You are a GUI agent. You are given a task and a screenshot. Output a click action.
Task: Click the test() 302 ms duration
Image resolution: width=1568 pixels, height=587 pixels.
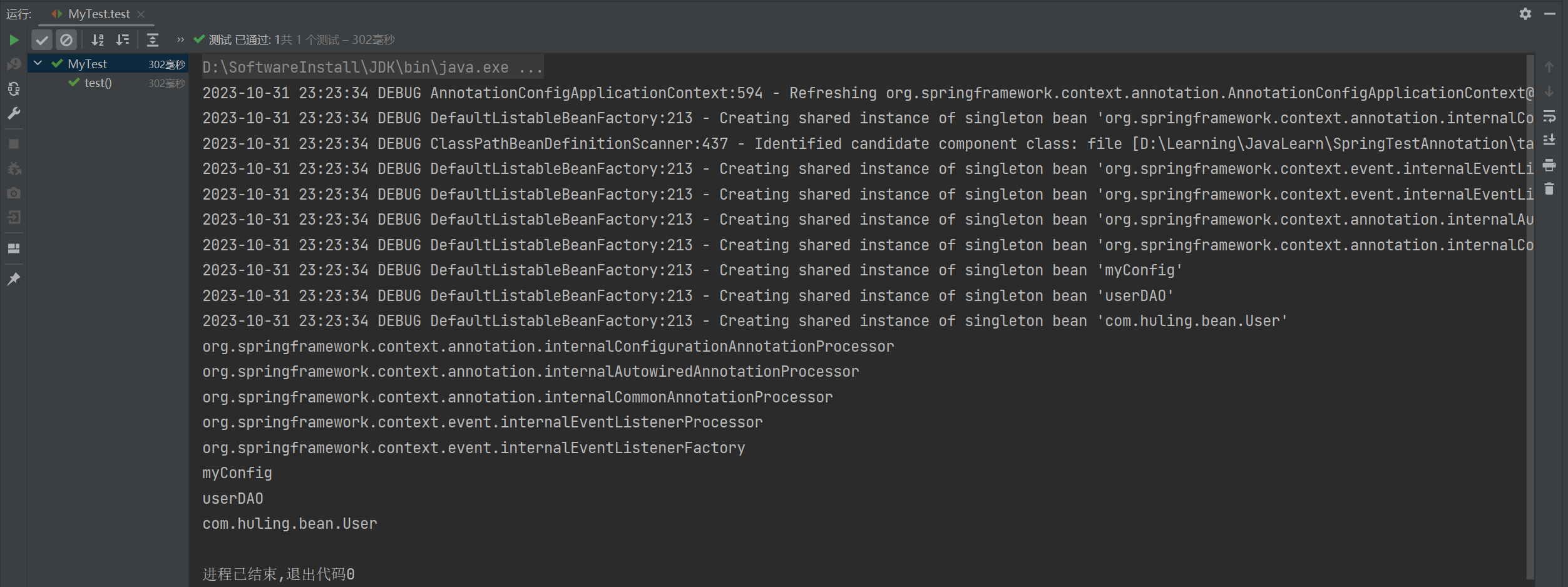tap(167, 83)
